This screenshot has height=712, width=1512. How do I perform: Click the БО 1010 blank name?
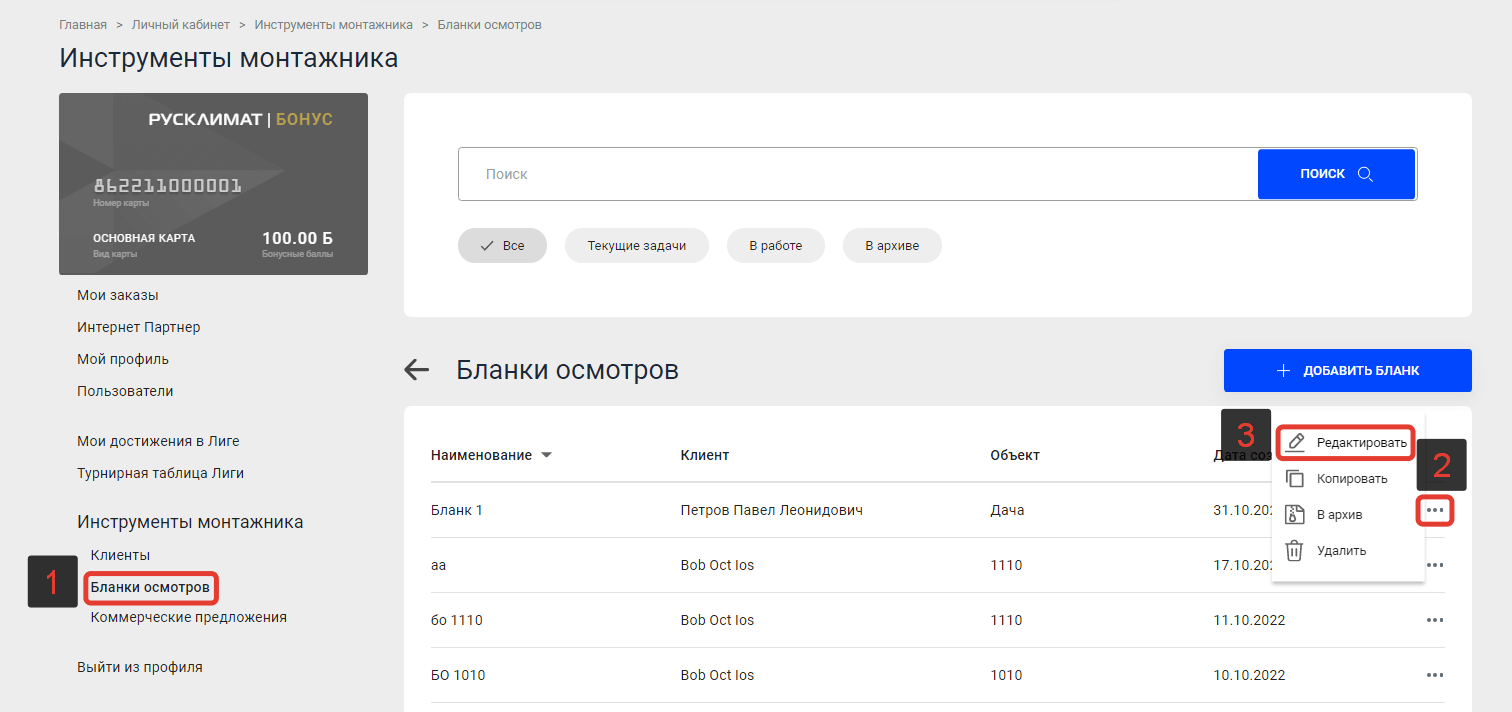(458, 675)
